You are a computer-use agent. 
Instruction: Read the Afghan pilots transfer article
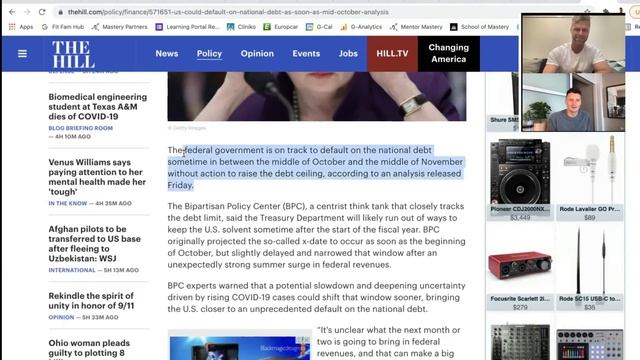(94, 244)
